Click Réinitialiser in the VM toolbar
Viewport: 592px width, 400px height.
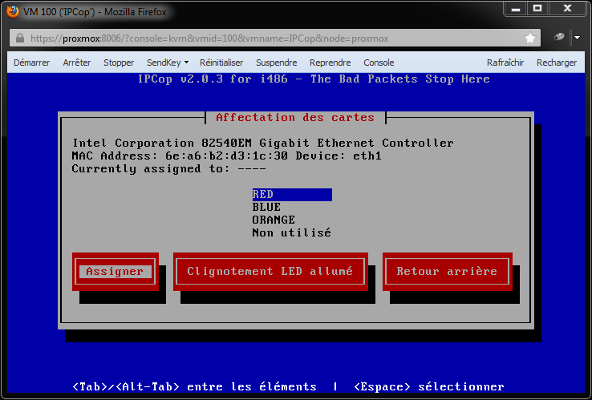point(221,63)
